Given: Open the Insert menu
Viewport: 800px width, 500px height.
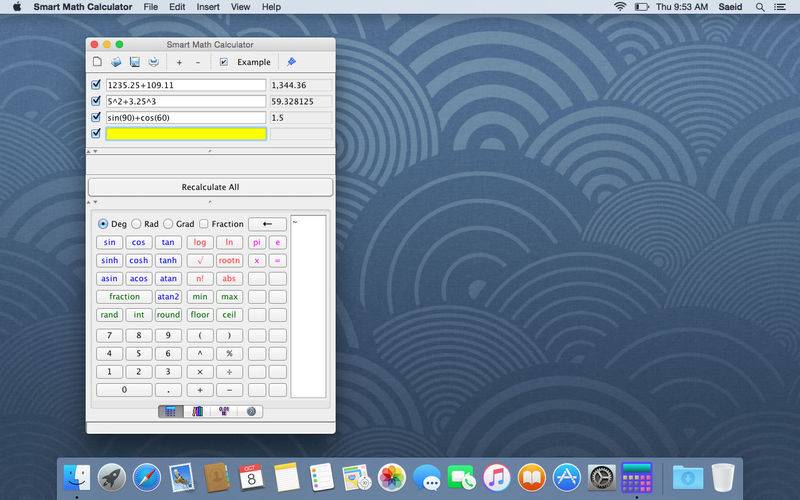Looking at the screenshot, I should tap(208, 7).
